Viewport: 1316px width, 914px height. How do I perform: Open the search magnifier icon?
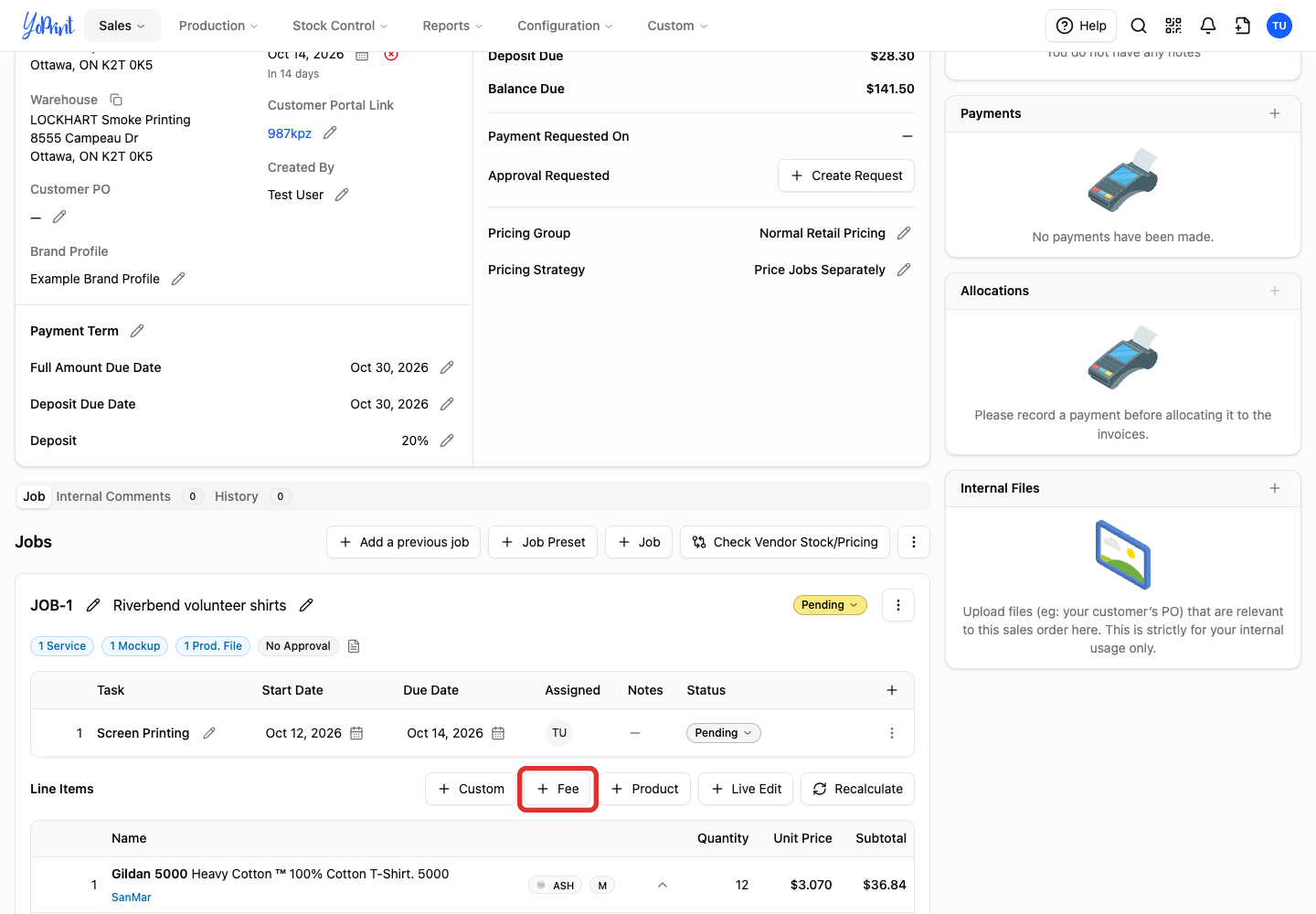[1139, 26]
